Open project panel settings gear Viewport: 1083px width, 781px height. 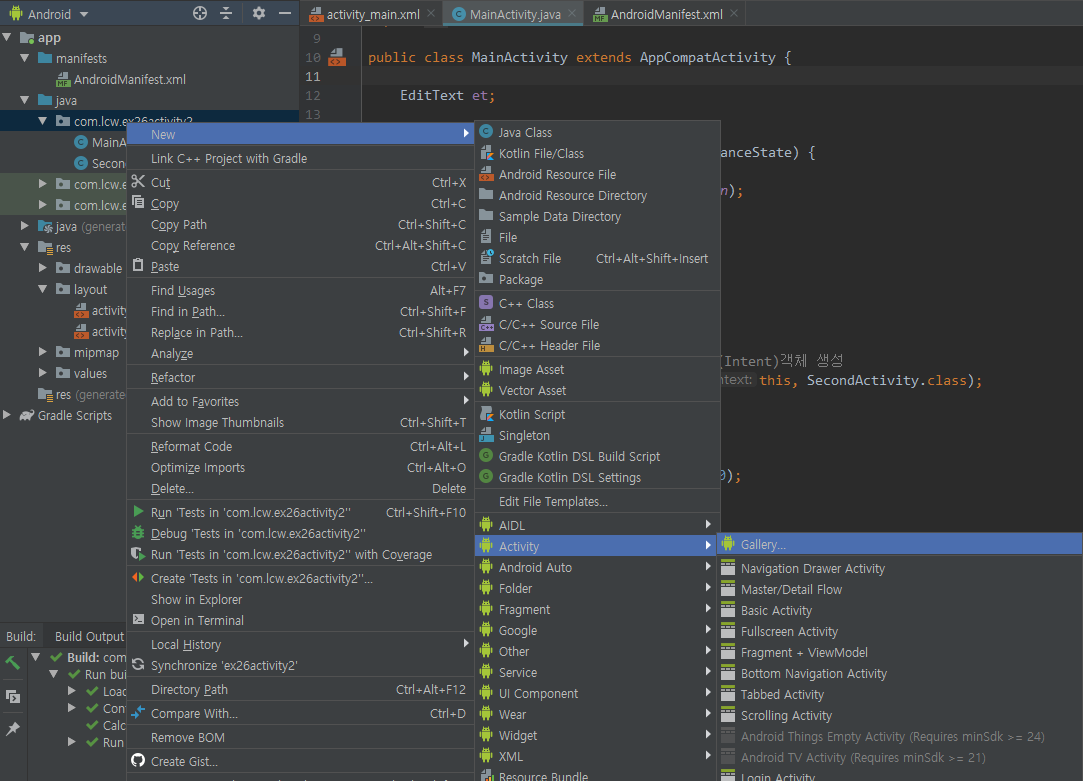tap(258, 13)
